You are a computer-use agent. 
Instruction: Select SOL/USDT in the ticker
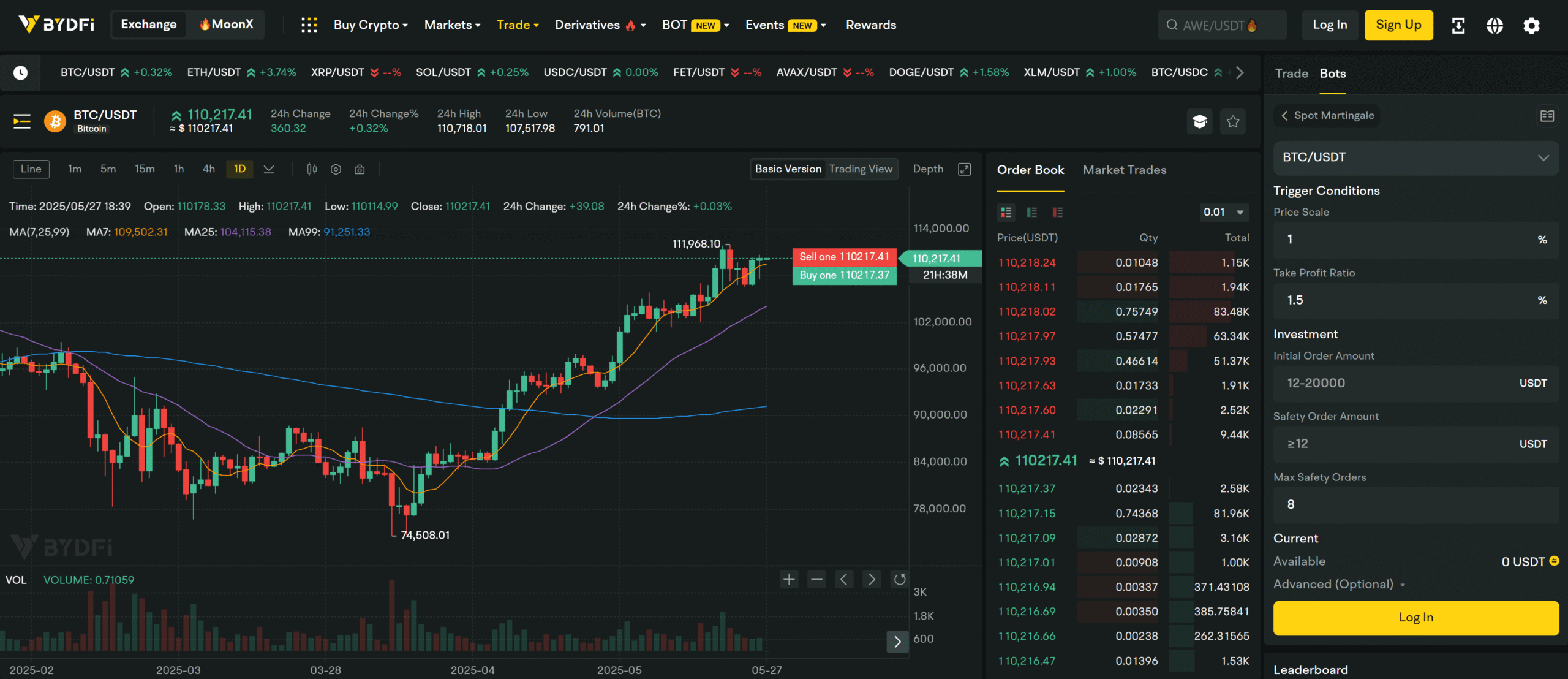[x=472, y=72]
